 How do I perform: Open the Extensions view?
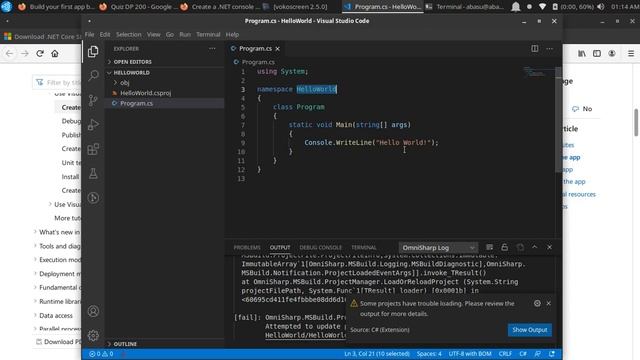[93, 149]
